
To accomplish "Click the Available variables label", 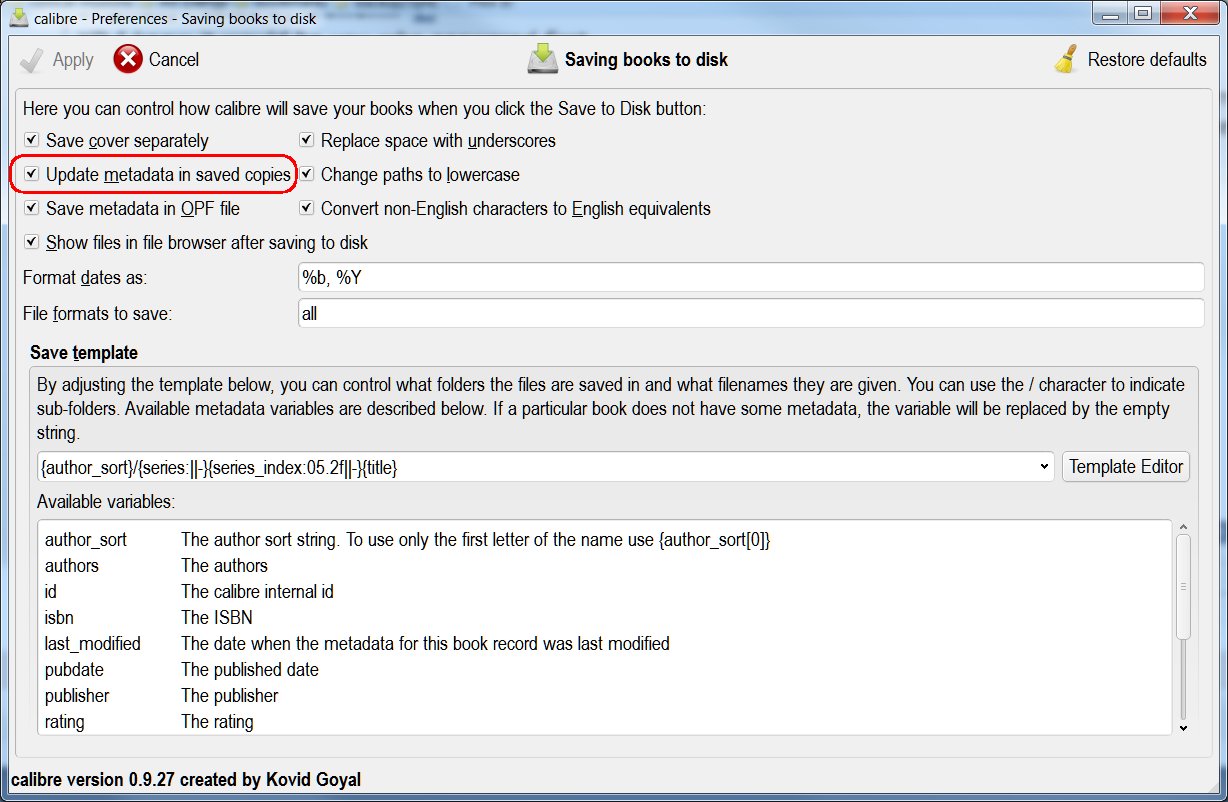I will [106, 500].
